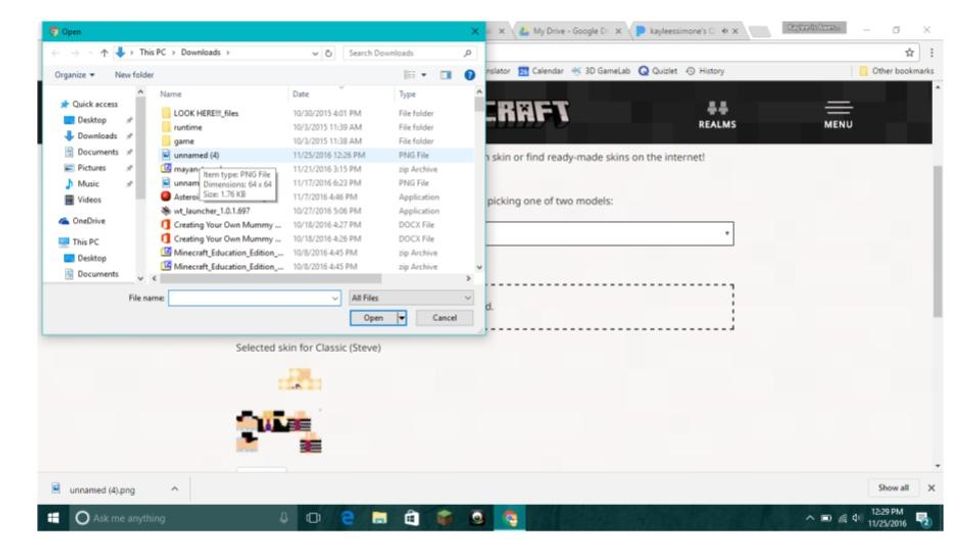Open the 3D GameLab bookmark
The height and width of the screenshot is (551, 980).
tap(601, 71)
